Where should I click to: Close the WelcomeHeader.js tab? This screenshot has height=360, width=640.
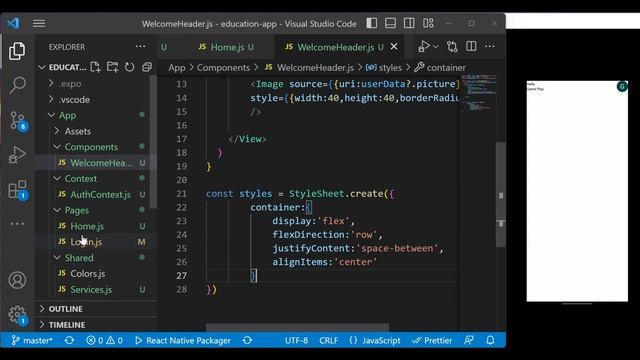pyautogui.click(x=394, y=47)
